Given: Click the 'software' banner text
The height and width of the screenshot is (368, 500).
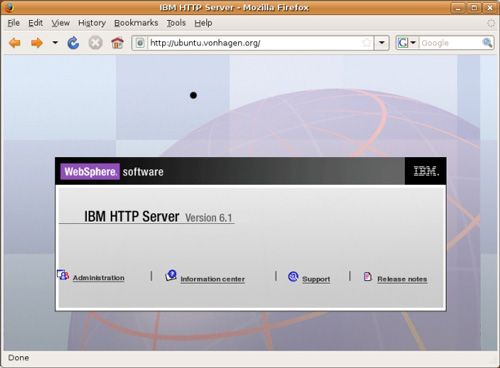Looking at the screenshot, I should point(143,172).
